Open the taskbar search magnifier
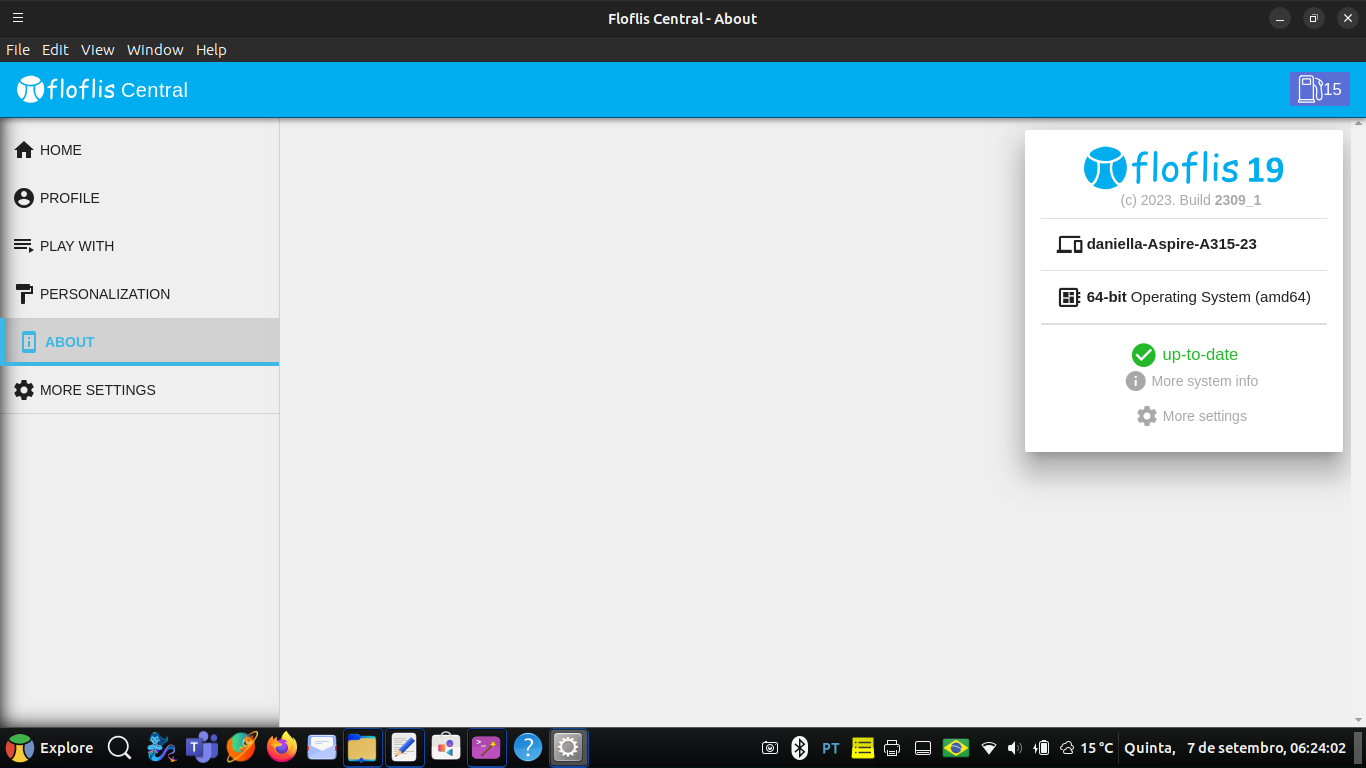 [119, 747]
